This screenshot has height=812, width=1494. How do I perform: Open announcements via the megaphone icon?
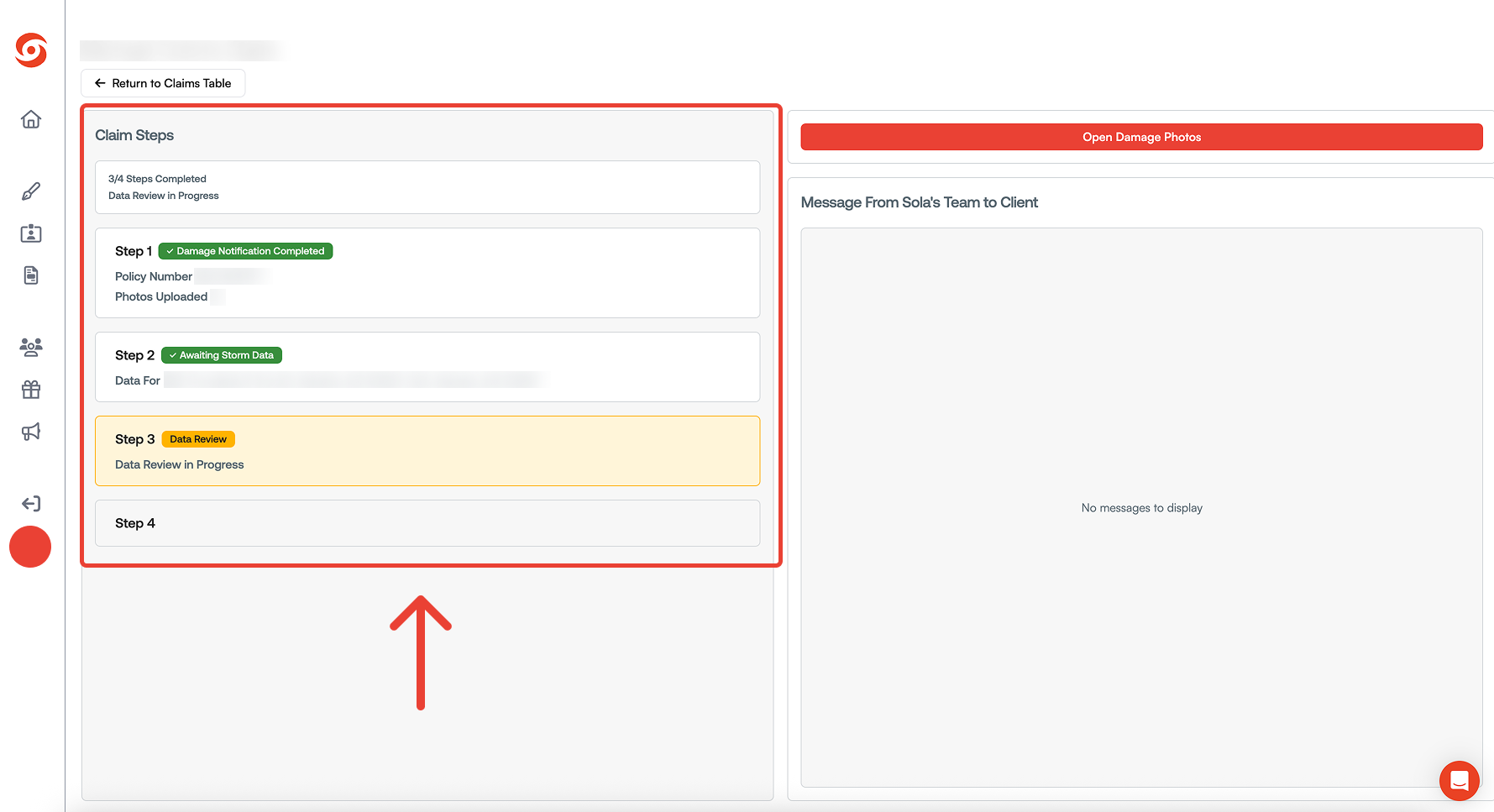point(30,431)
